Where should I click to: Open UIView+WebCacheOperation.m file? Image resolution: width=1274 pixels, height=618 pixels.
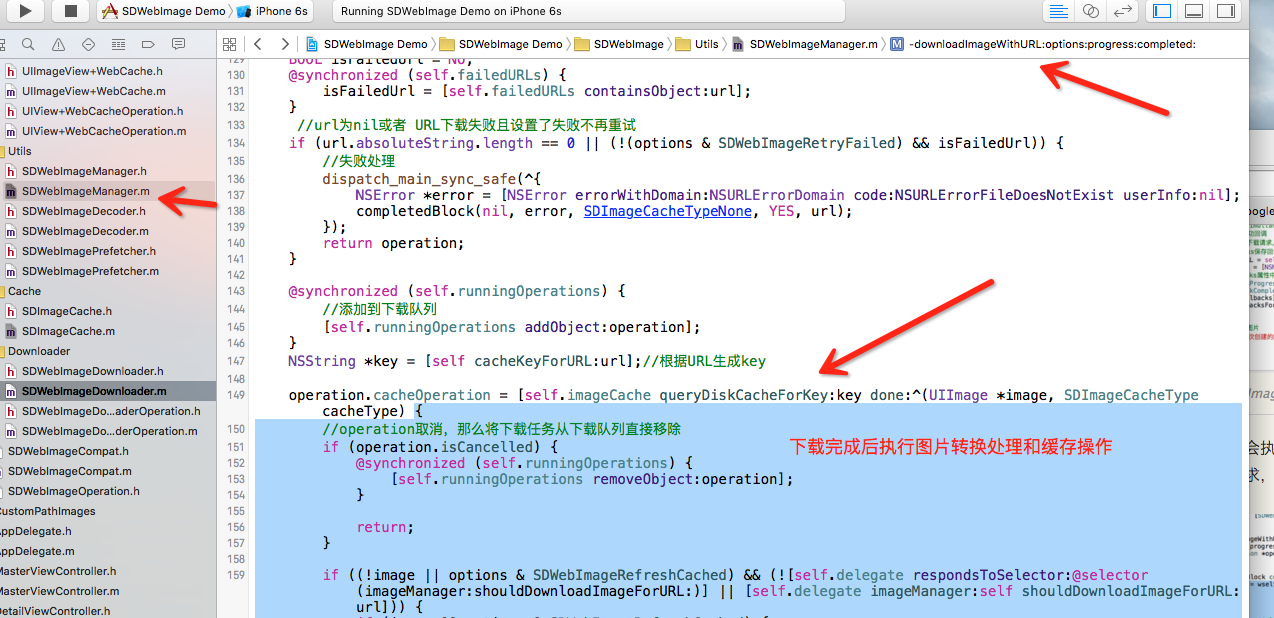point(104,131)
